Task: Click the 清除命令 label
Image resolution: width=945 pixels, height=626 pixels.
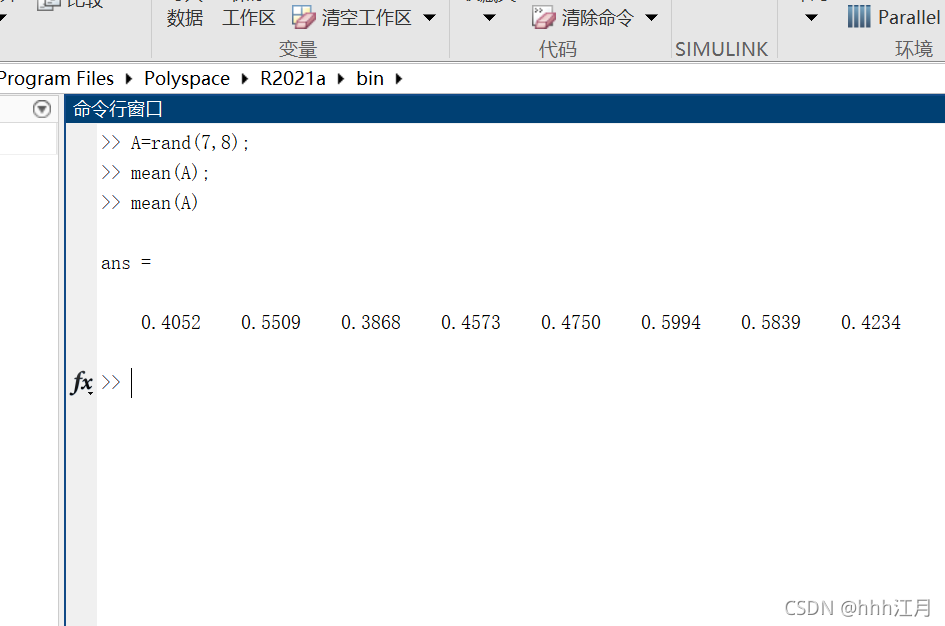Action: coord(598,17)
